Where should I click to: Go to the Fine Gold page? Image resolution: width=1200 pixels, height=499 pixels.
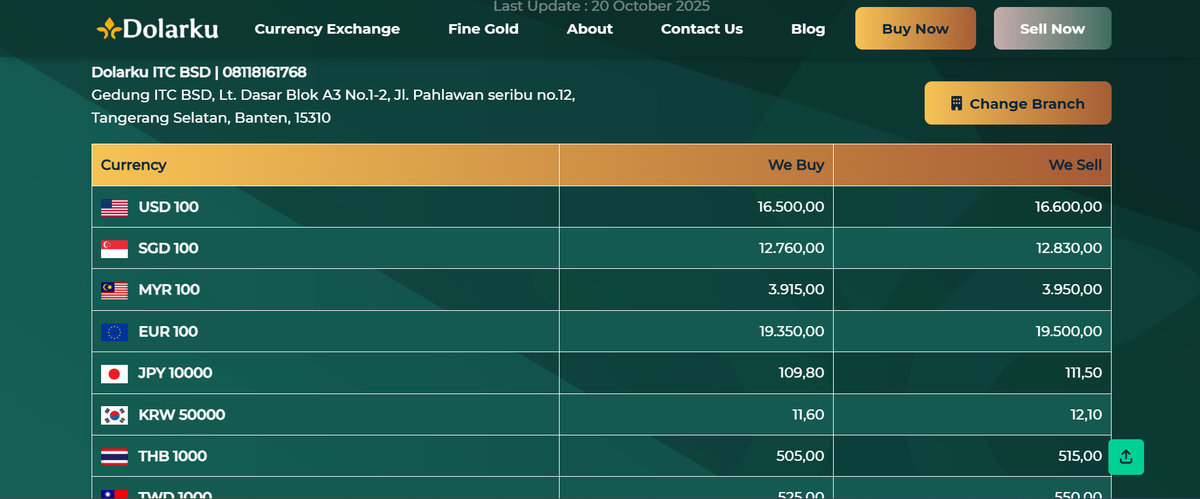483,29
